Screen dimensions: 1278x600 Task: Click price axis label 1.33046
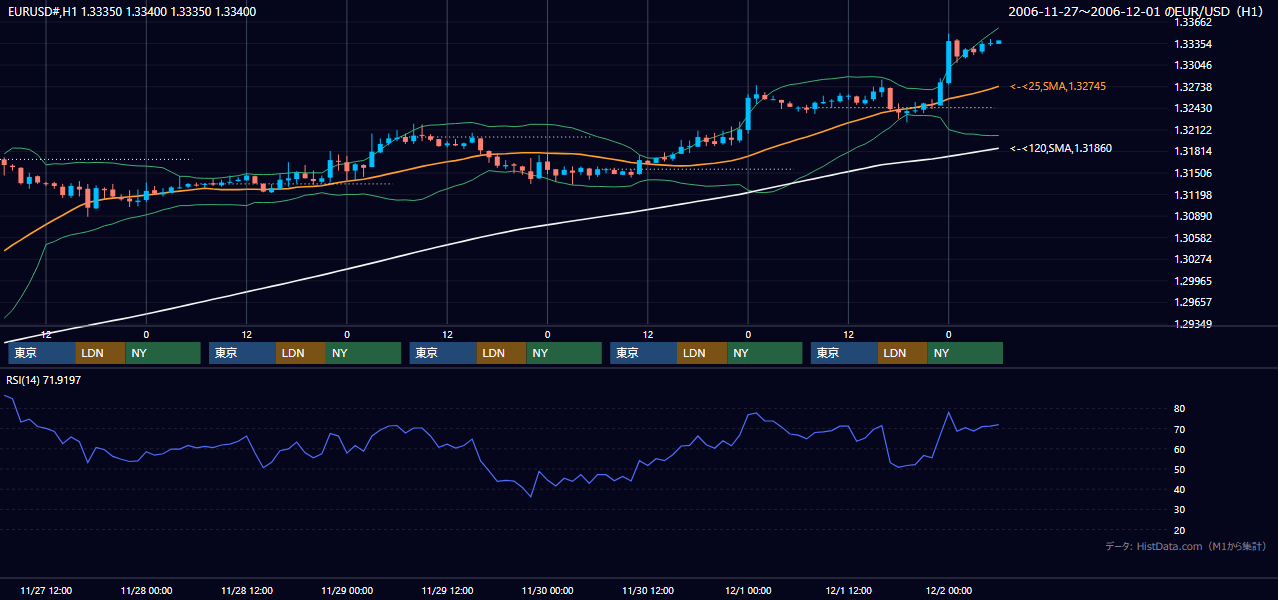click(1192, 65)
